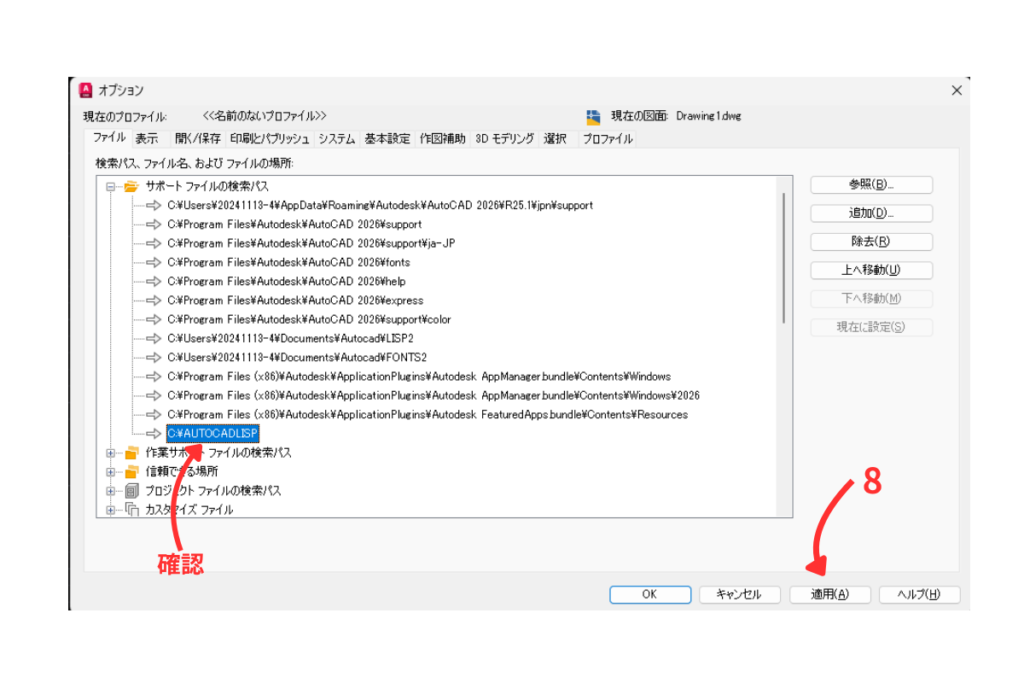Collapse the サポート ファイルの検索パス tree node
Screen dimensions: 1024x683
111,186
